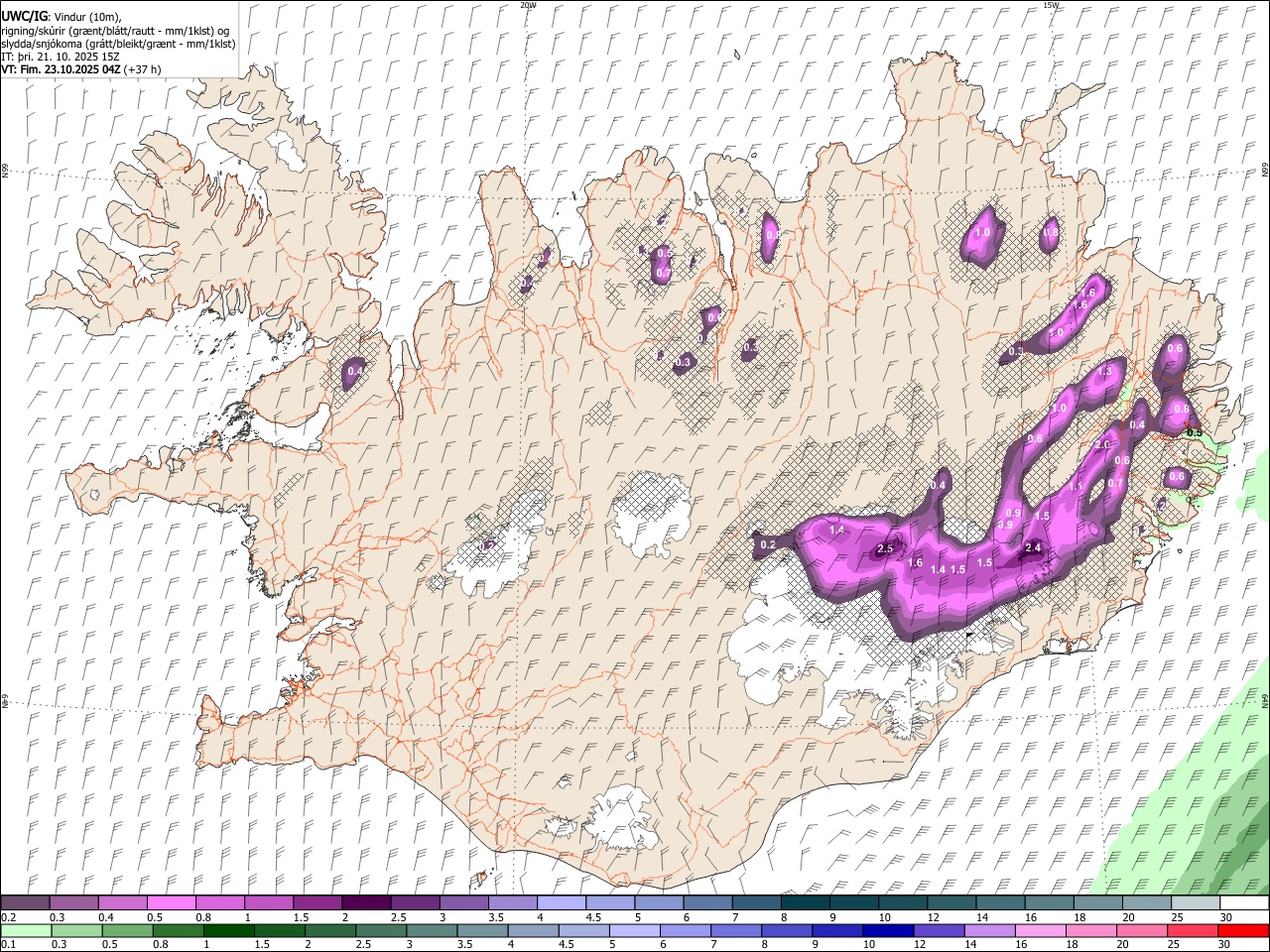Click the 0.1 label in the bottom legend row
The width and height of the screenshot is (1270, 952).
(x=7, y=945)
